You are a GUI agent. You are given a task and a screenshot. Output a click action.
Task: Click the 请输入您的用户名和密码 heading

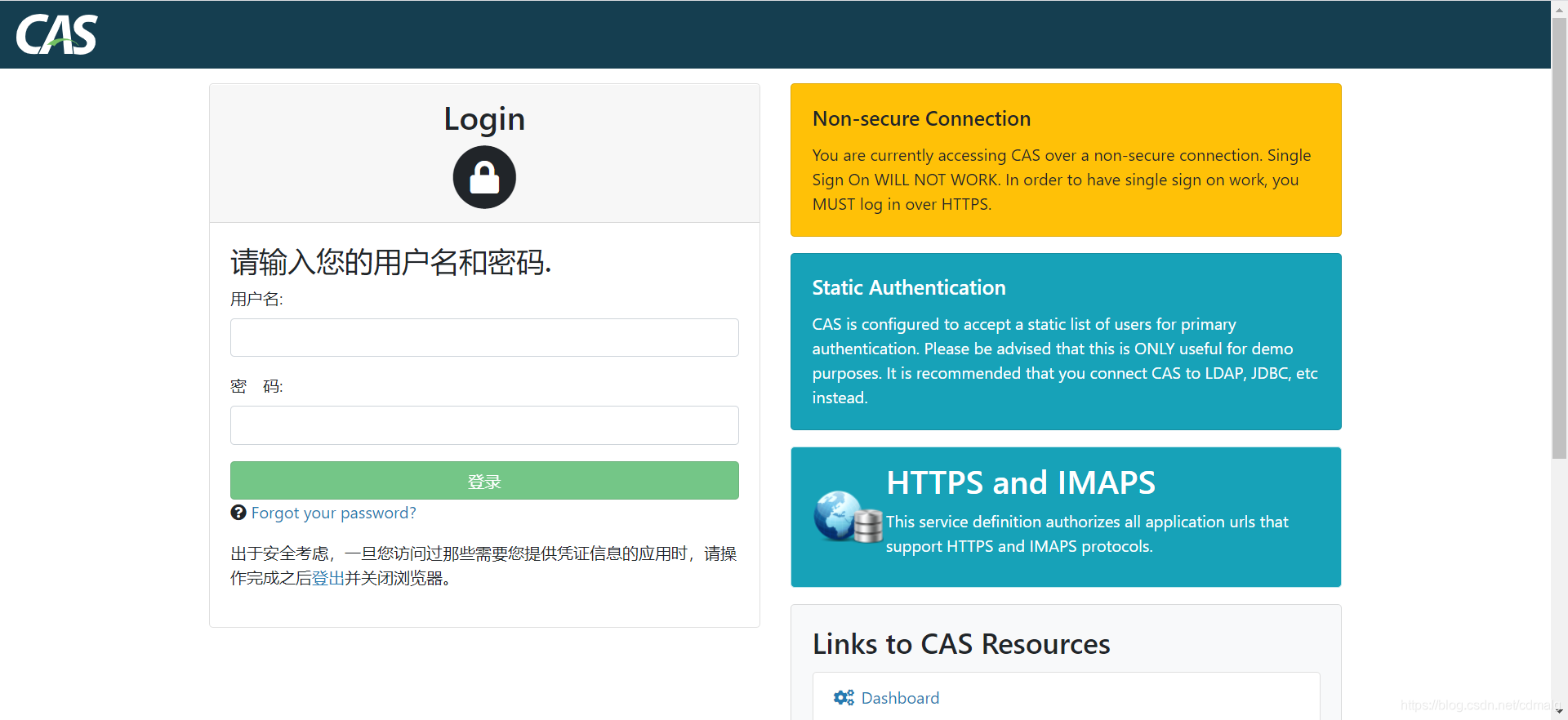(391, 262)
